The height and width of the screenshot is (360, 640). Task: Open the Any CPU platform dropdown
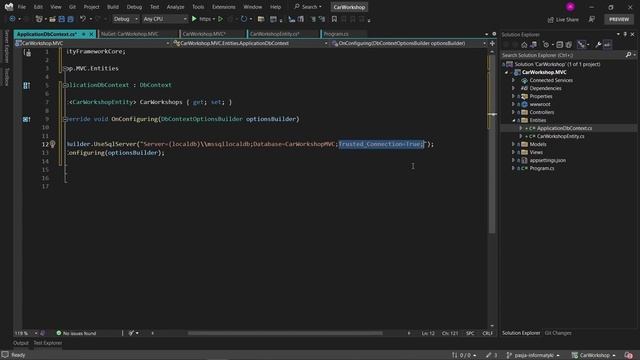164,19
